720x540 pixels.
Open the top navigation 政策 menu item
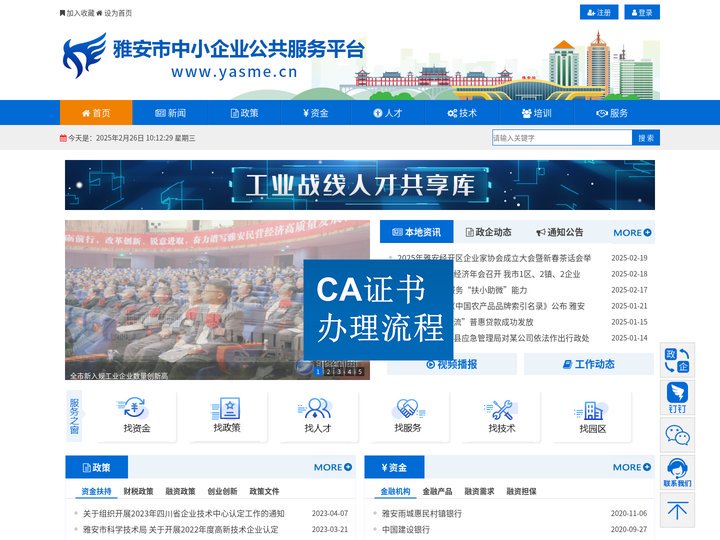pos(244,113)
